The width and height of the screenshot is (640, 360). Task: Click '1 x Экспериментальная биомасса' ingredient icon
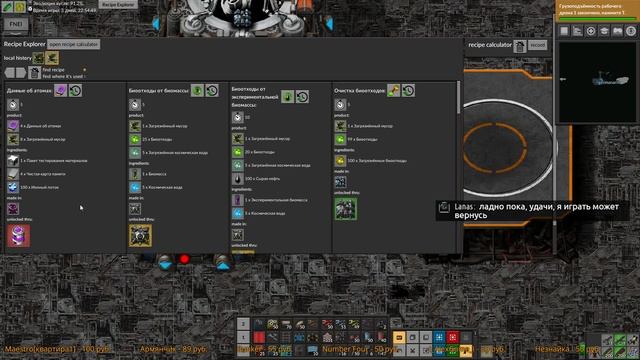pyautogui.click(x=238, y=200)
